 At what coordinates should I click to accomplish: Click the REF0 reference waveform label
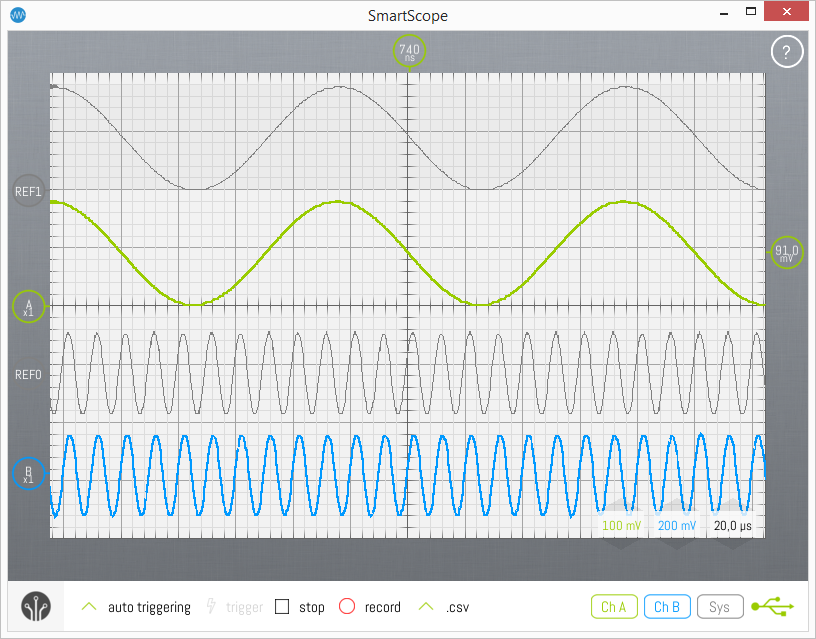[26, 375]
